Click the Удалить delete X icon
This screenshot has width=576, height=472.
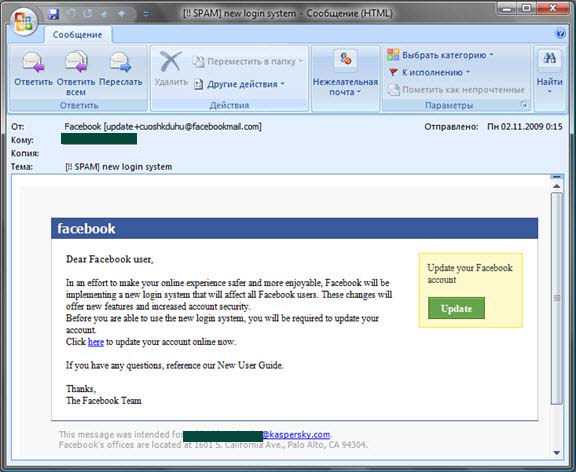point(170,61)
